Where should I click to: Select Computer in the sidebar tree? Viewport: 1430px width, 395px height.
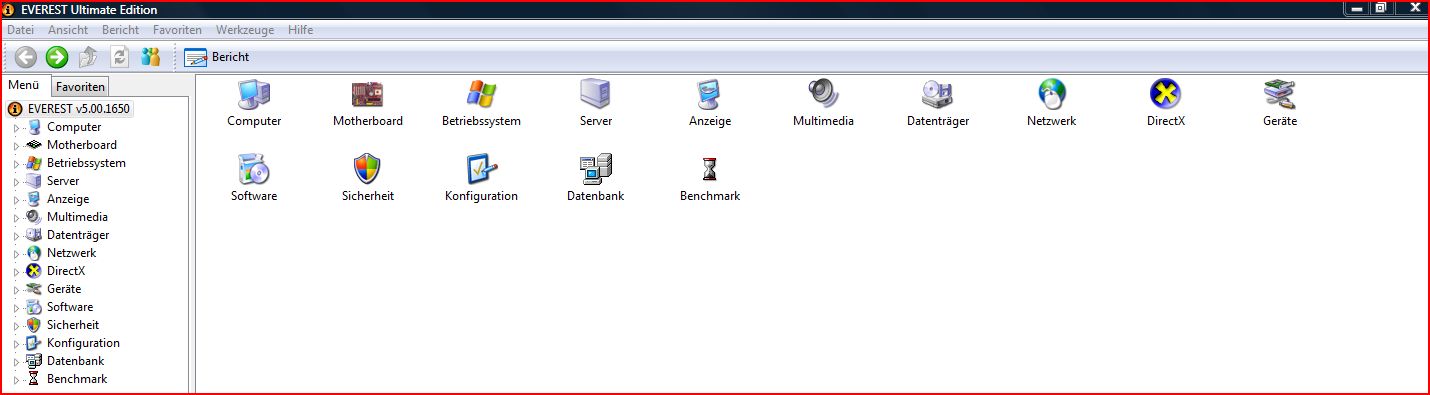[74, 127]
